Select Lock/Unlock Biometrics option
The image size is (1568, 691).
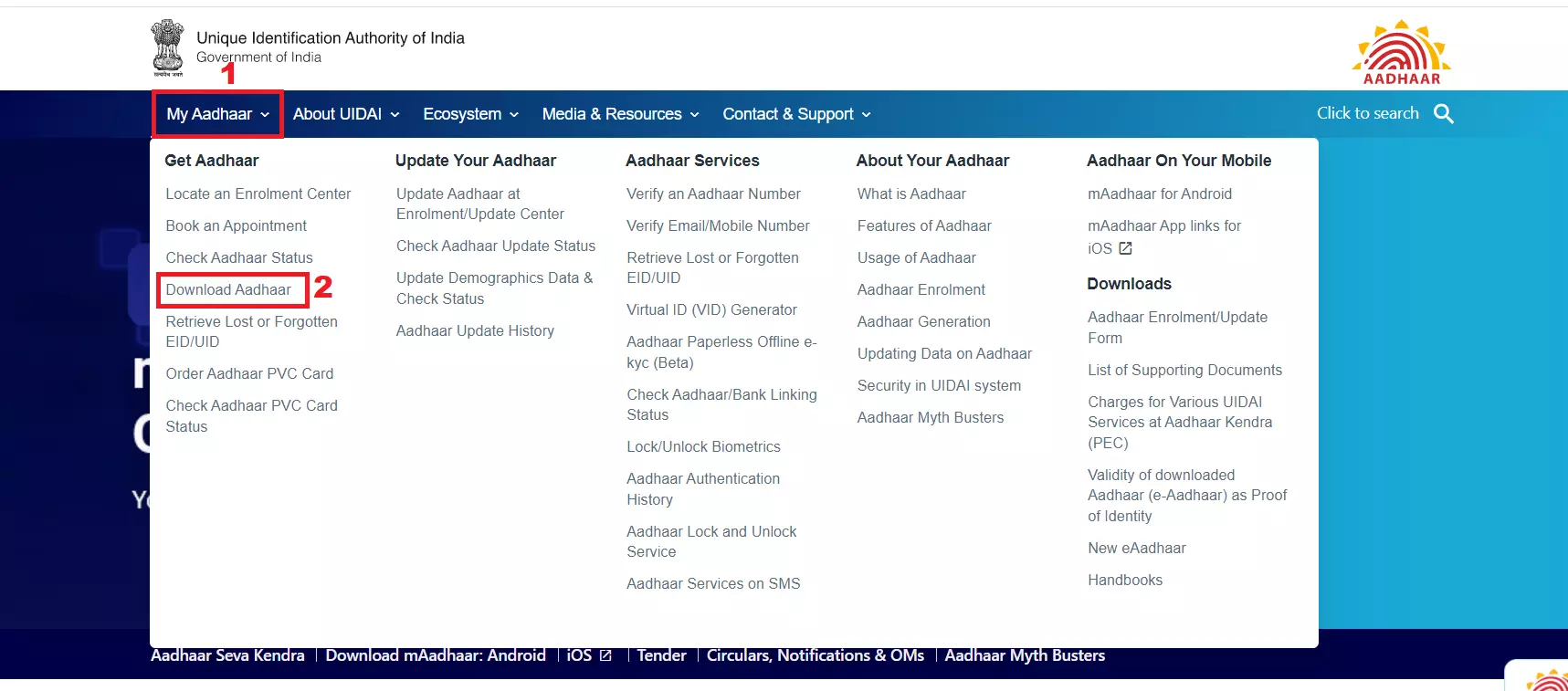[x=703, y=446]
